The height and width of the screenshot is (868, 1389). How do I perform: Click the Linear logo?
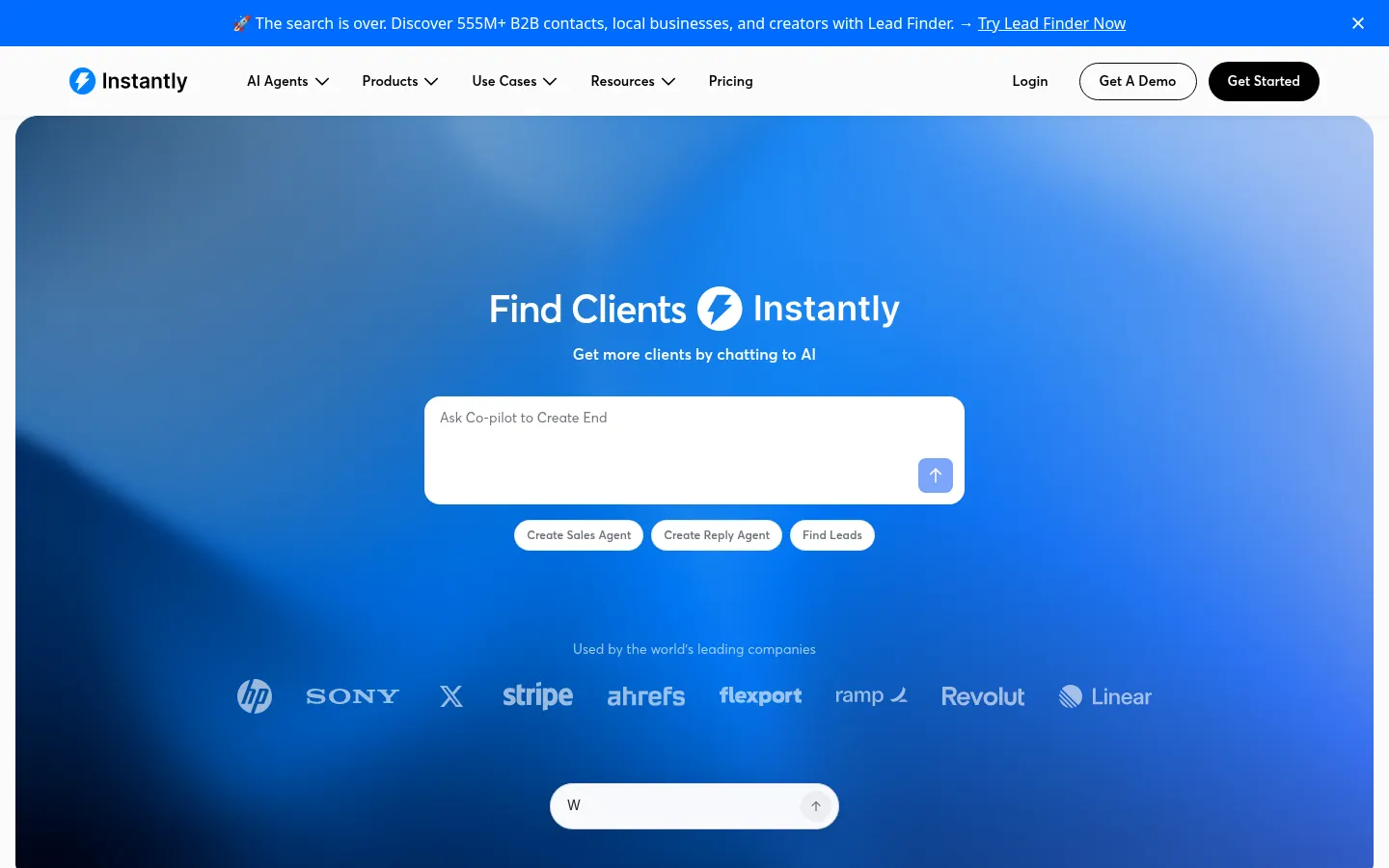(1105, 696)
